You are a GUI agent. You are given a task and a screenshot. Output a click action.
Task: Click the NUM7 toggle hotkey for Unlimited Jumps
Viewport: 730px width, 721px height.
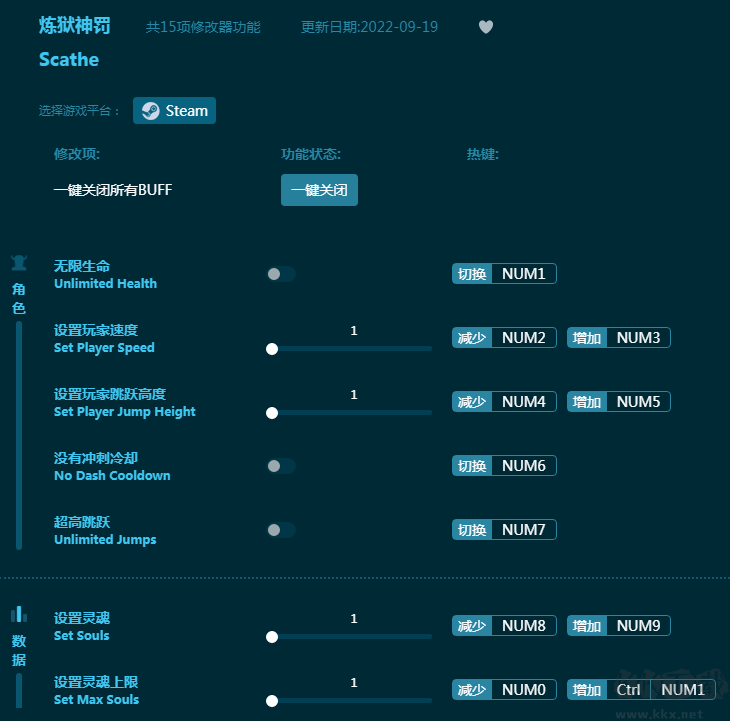point(504,530)
